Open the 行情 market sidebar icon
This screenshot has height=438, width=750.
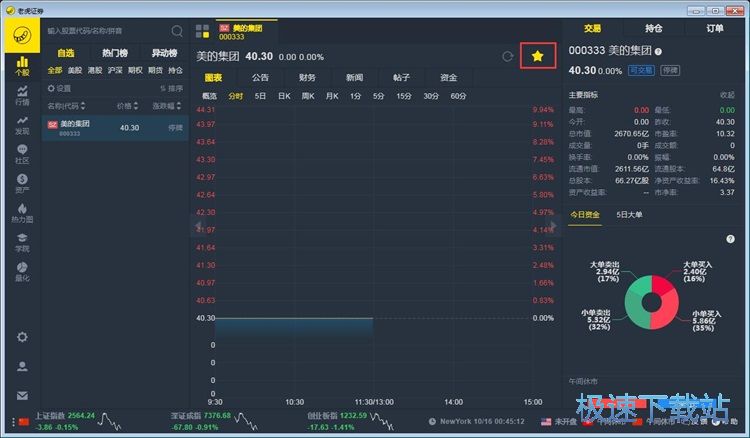point(22,96)
